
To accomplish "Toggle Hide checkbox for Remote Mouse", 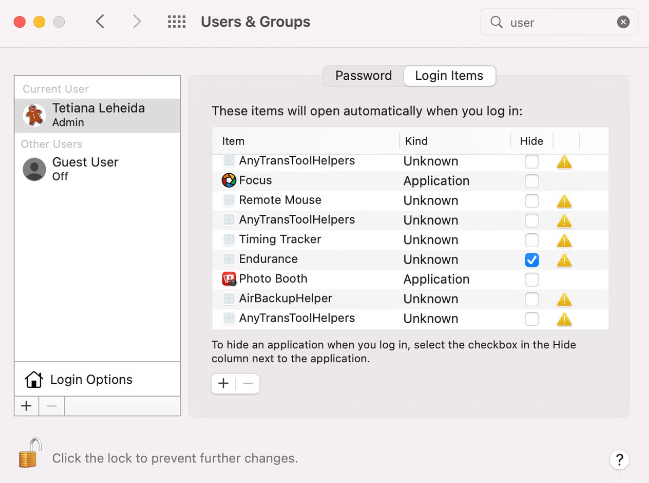I will 532,201.
